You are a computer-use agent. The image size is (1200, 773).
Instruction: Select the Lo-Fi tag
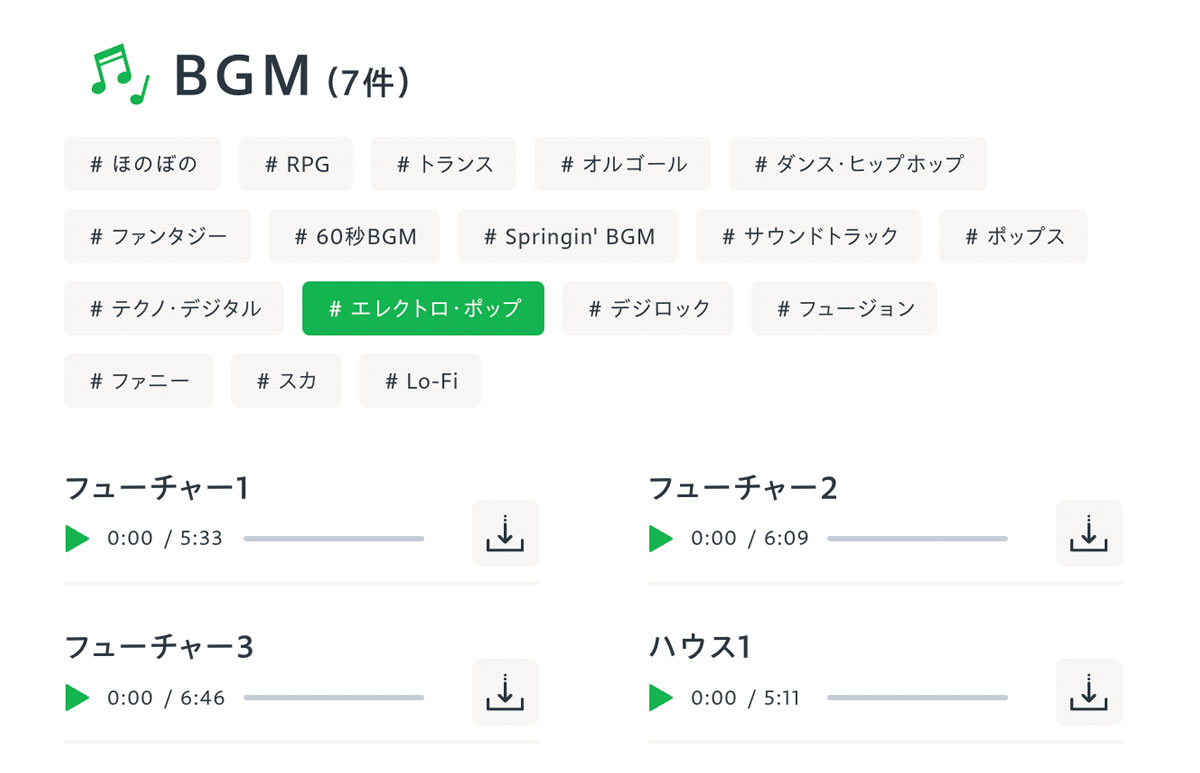(x=420, y=380)
